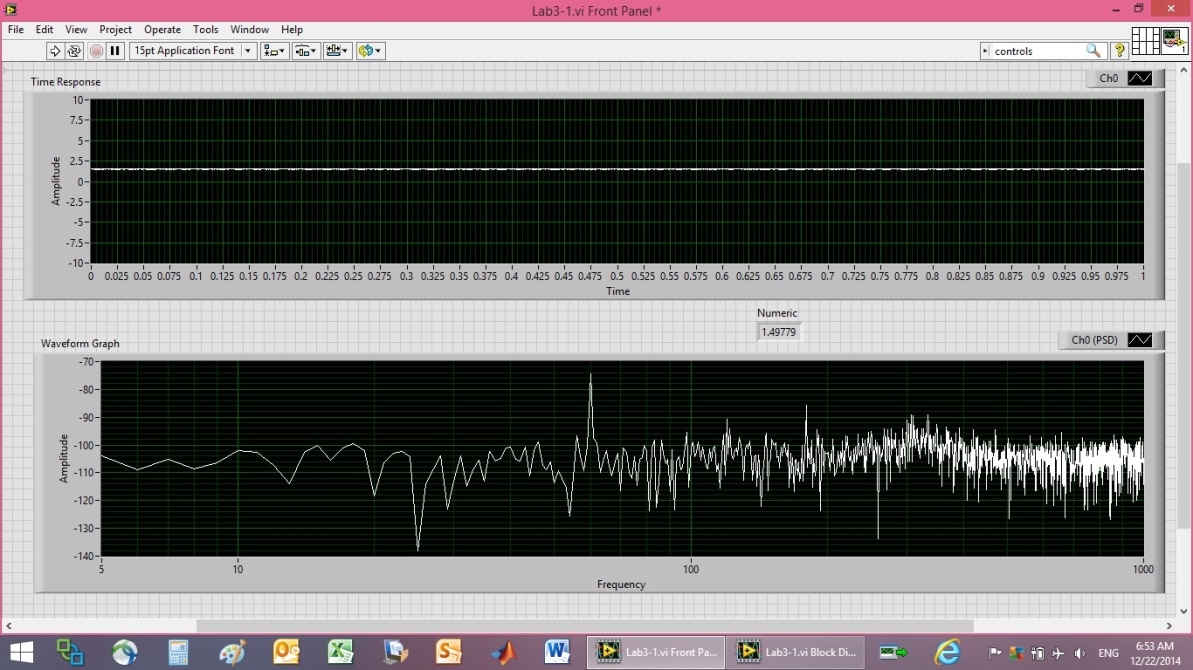Viewport: 1193px width, 670px height.
Task: Click the Run arrow button
Action: (55, 50)
